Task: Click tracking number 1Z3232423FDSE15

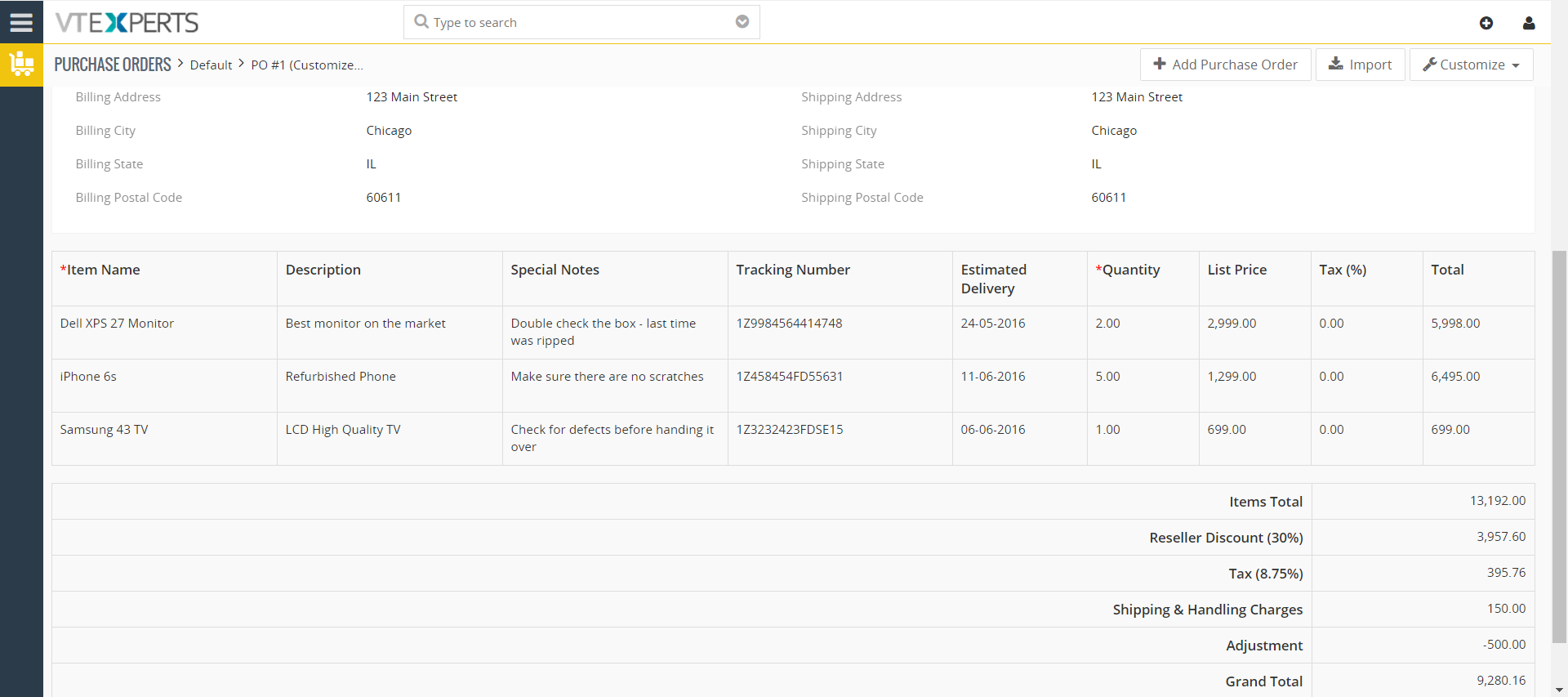Action: tap(789, 430)
